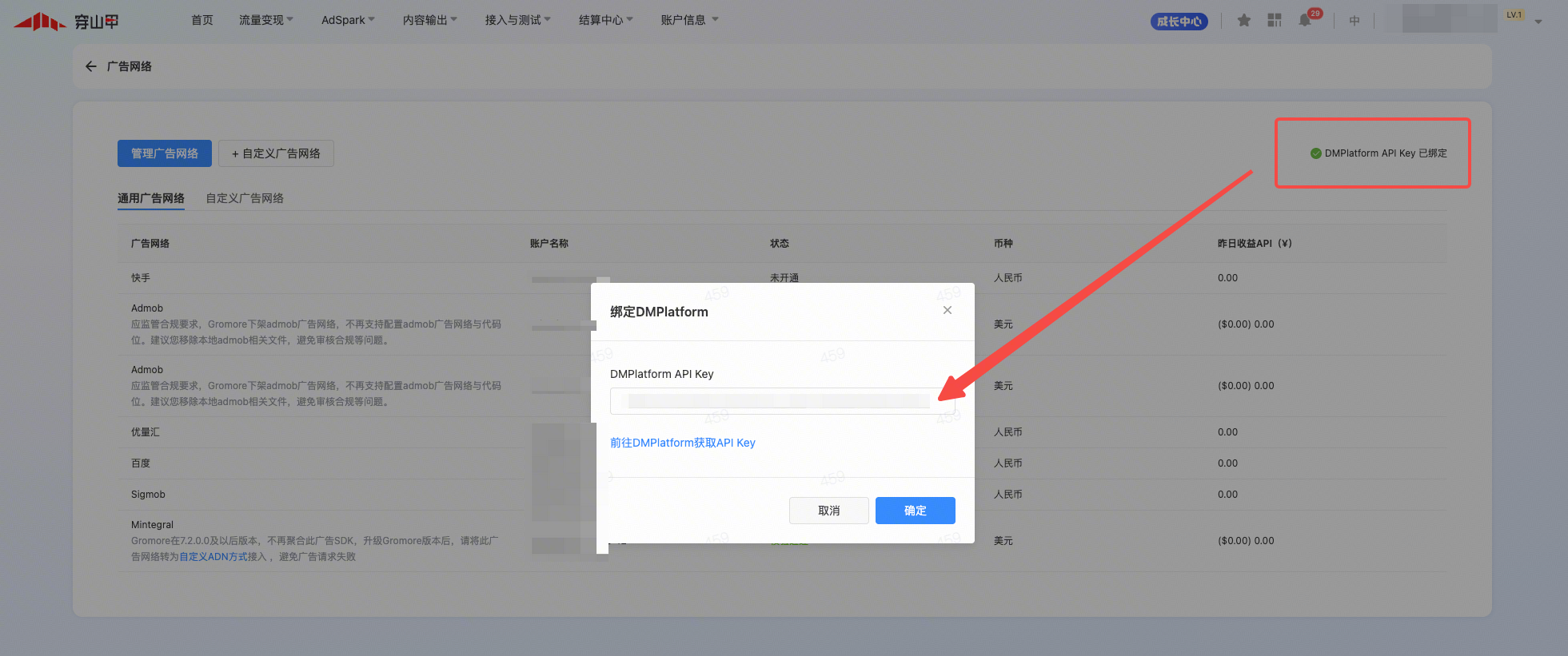The width and height of the screenshot is (1568, 656).
Task: Click the 中 language switch icon
Action: 1355,21
